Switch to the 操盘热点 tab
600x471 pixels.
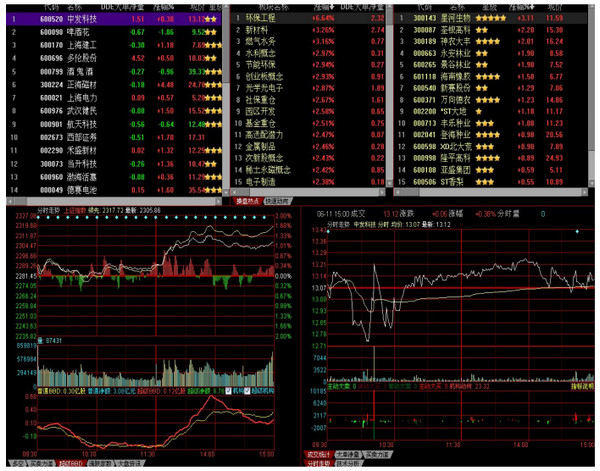(x=247, y=201)
